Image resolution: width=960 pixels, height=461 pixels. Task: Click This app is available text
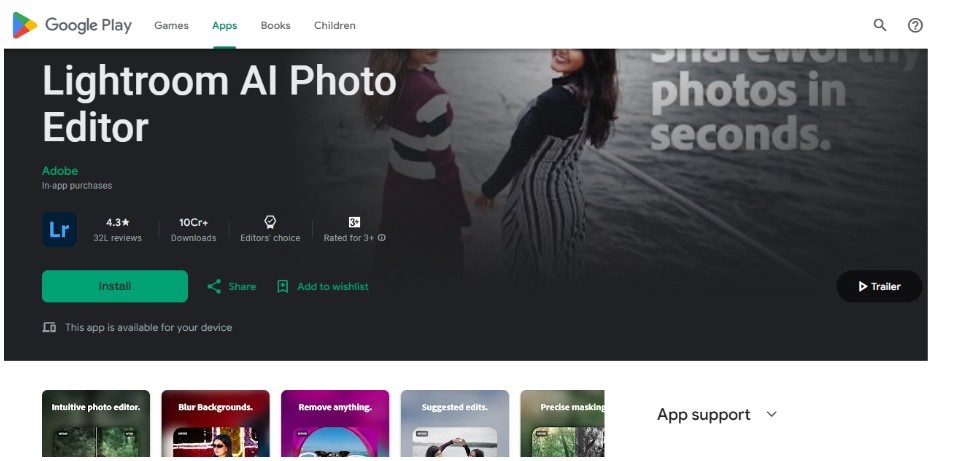[x=148, y=328]
